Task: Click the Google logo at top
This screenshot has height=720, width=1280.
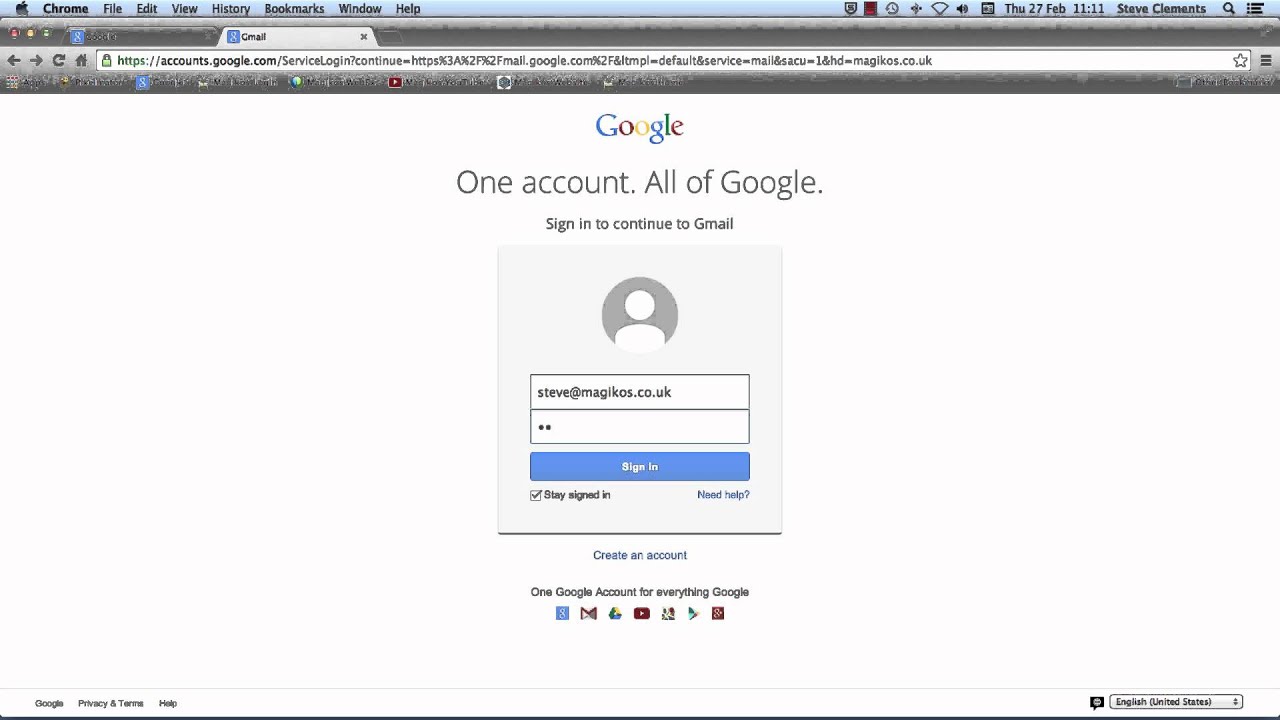Action: pos(639,127)
